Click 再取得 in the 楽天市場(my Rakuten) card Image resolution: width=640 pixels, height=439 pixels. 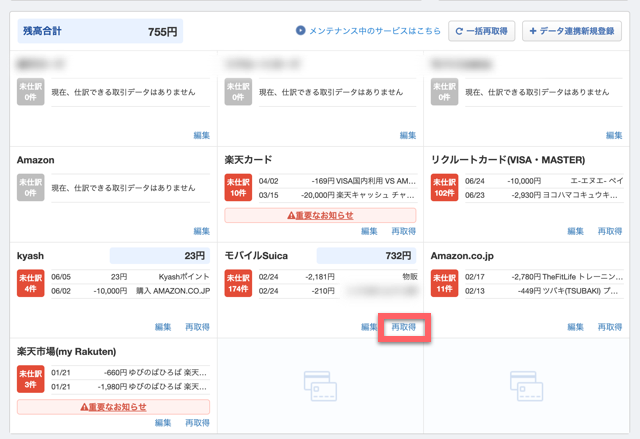[x=198, y=423]
